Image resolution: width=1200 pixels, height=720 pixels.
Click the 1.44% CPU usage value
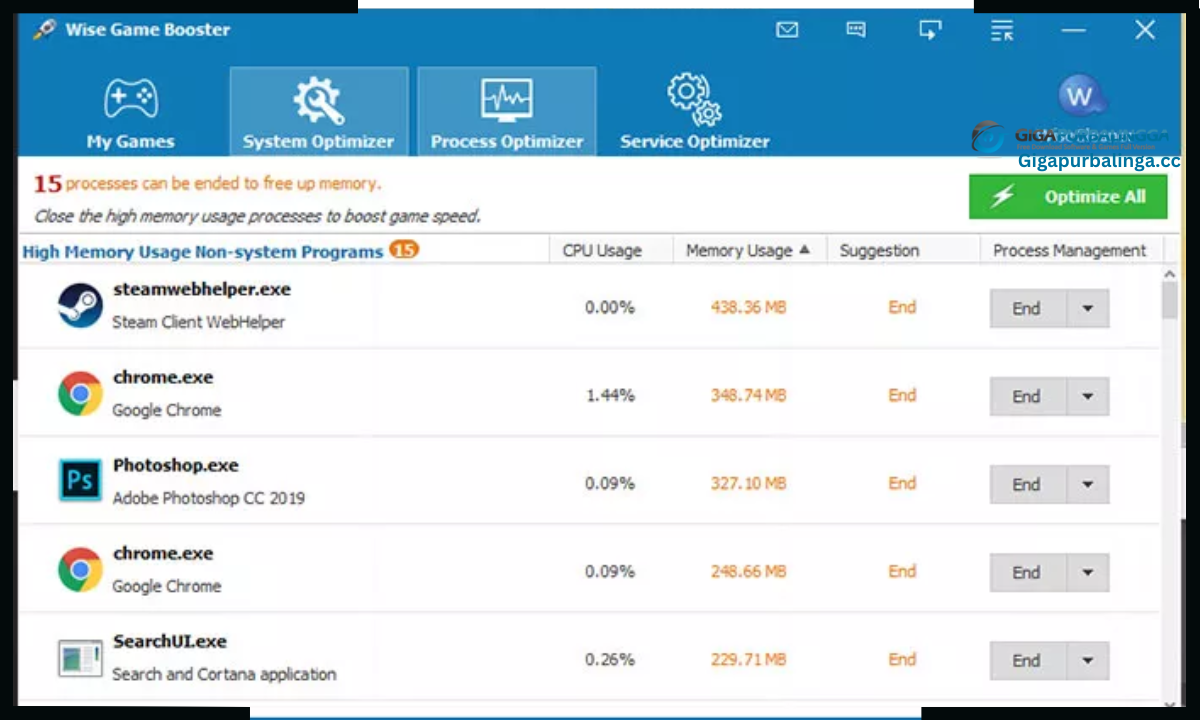point(610,396)
